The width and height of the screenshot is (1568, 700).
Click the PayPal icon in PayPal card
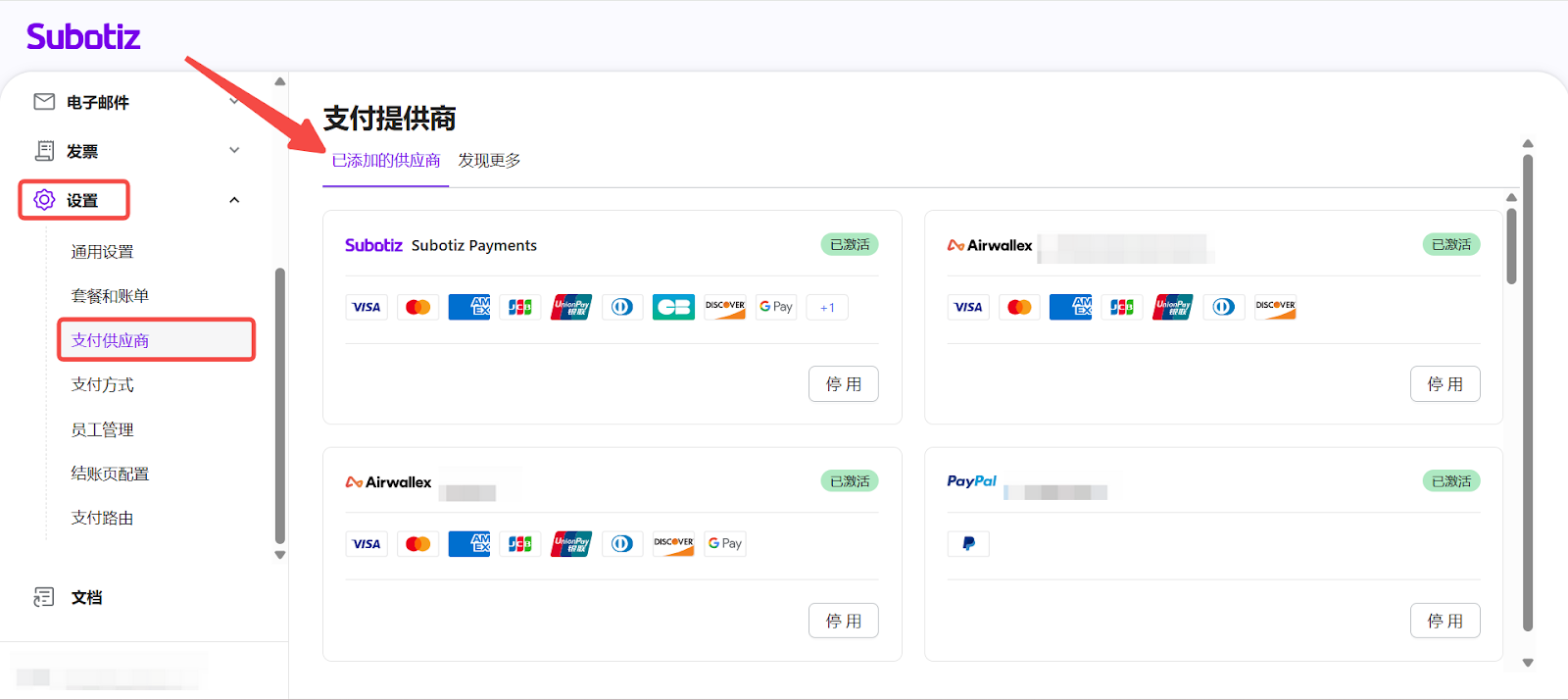(968, 543)
